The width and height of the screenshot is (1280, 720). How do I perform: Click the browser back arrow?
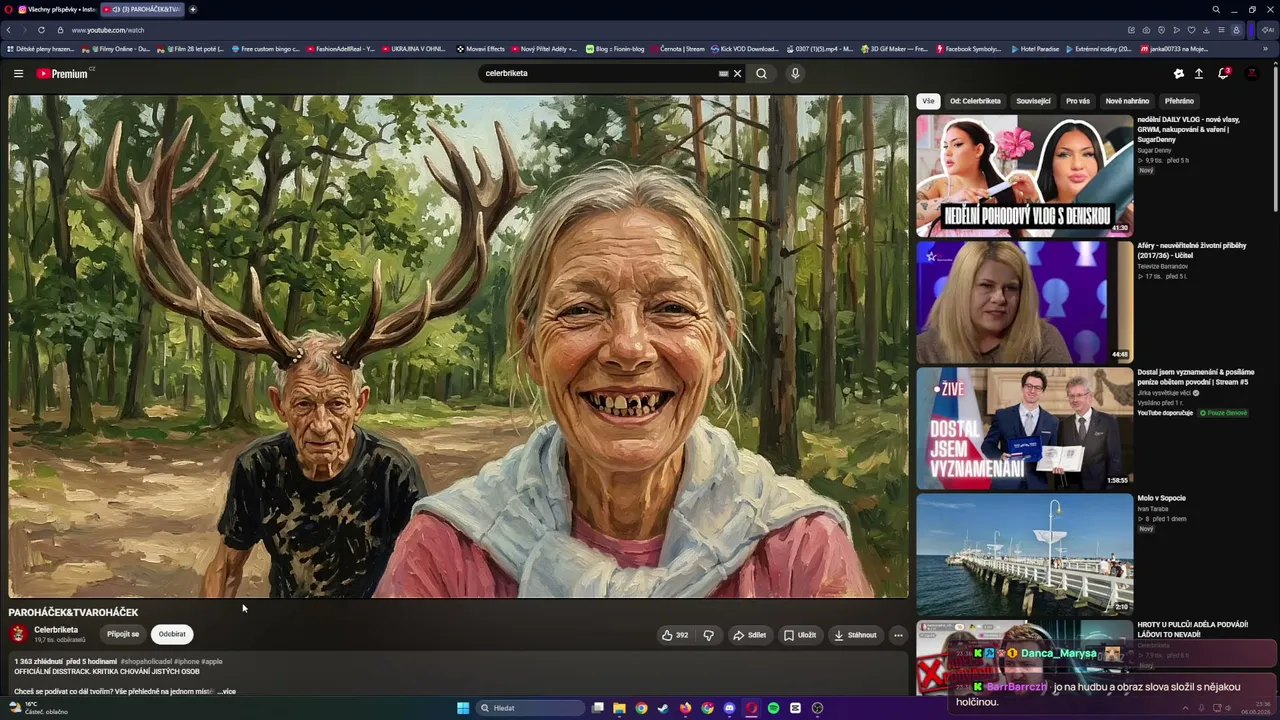[x=10, y=30]
